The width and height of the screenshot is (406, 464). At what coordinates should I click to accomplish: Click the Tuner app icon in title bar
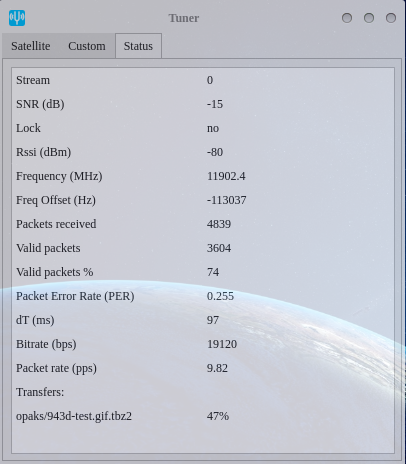coord(17,18)
